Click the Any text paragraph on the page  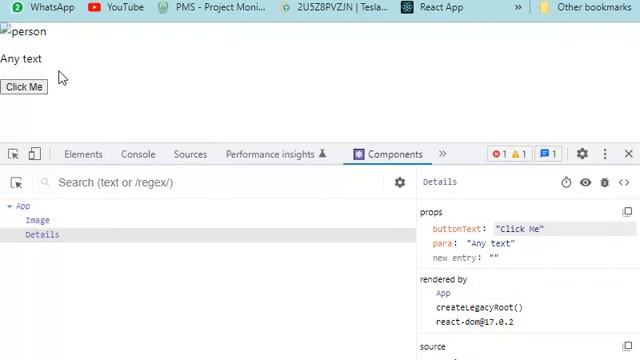click(21, 59)
